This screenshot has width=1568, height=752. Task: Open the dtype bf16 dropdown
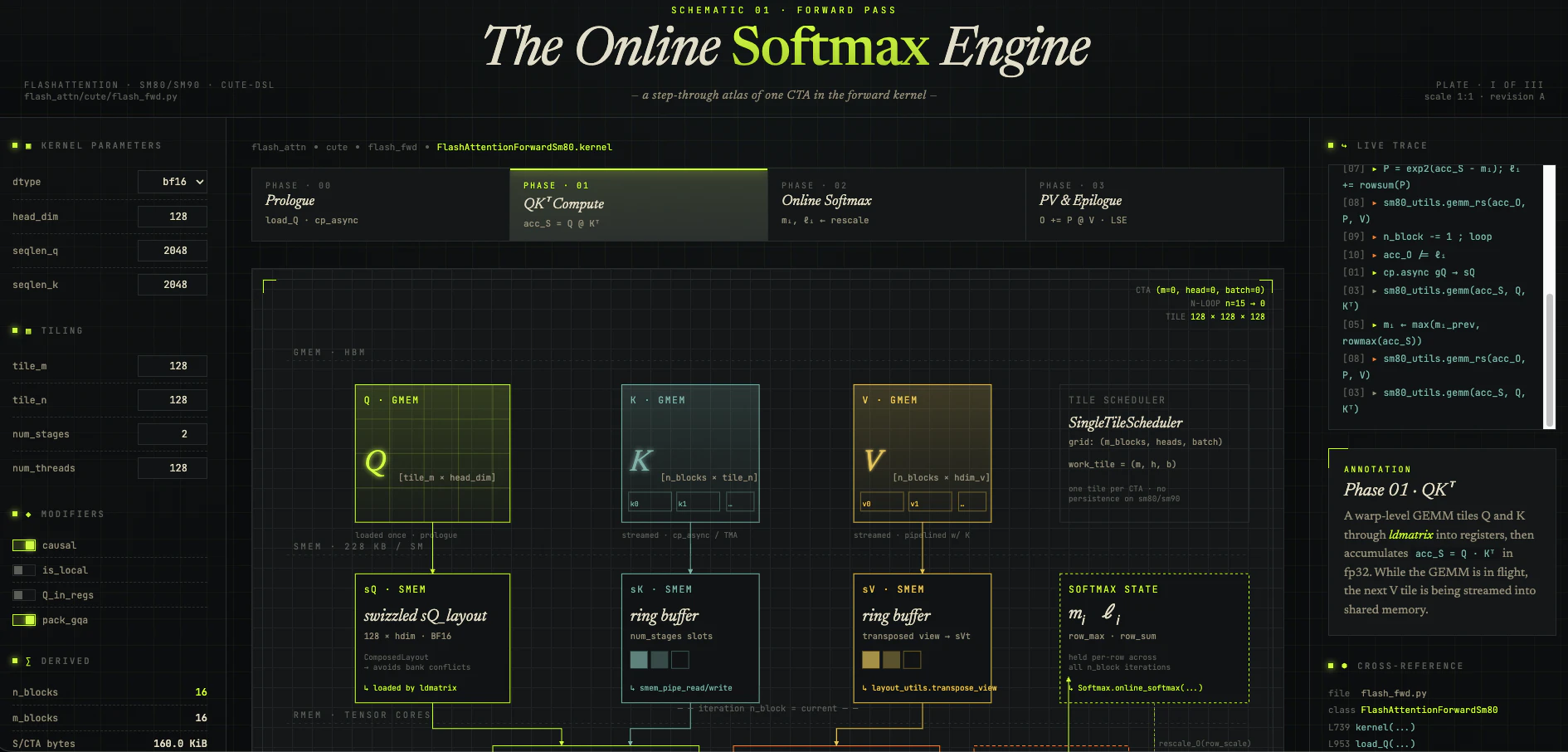tap(173, 182)
